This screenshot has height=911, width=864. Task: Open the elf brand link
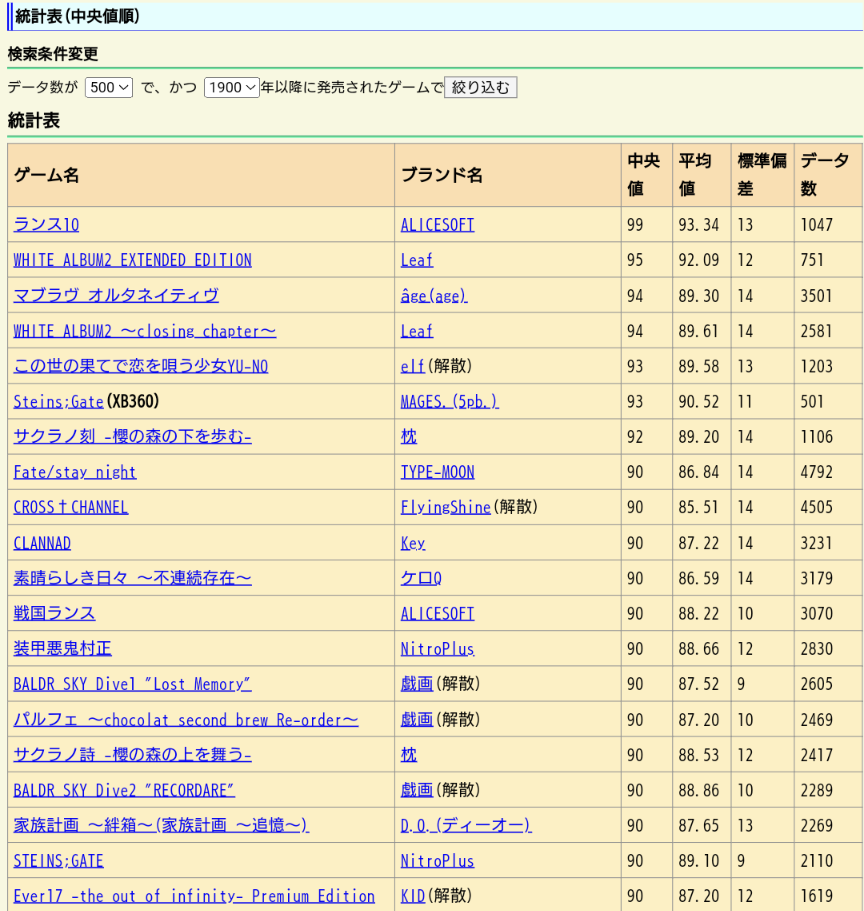pos(413,366)
